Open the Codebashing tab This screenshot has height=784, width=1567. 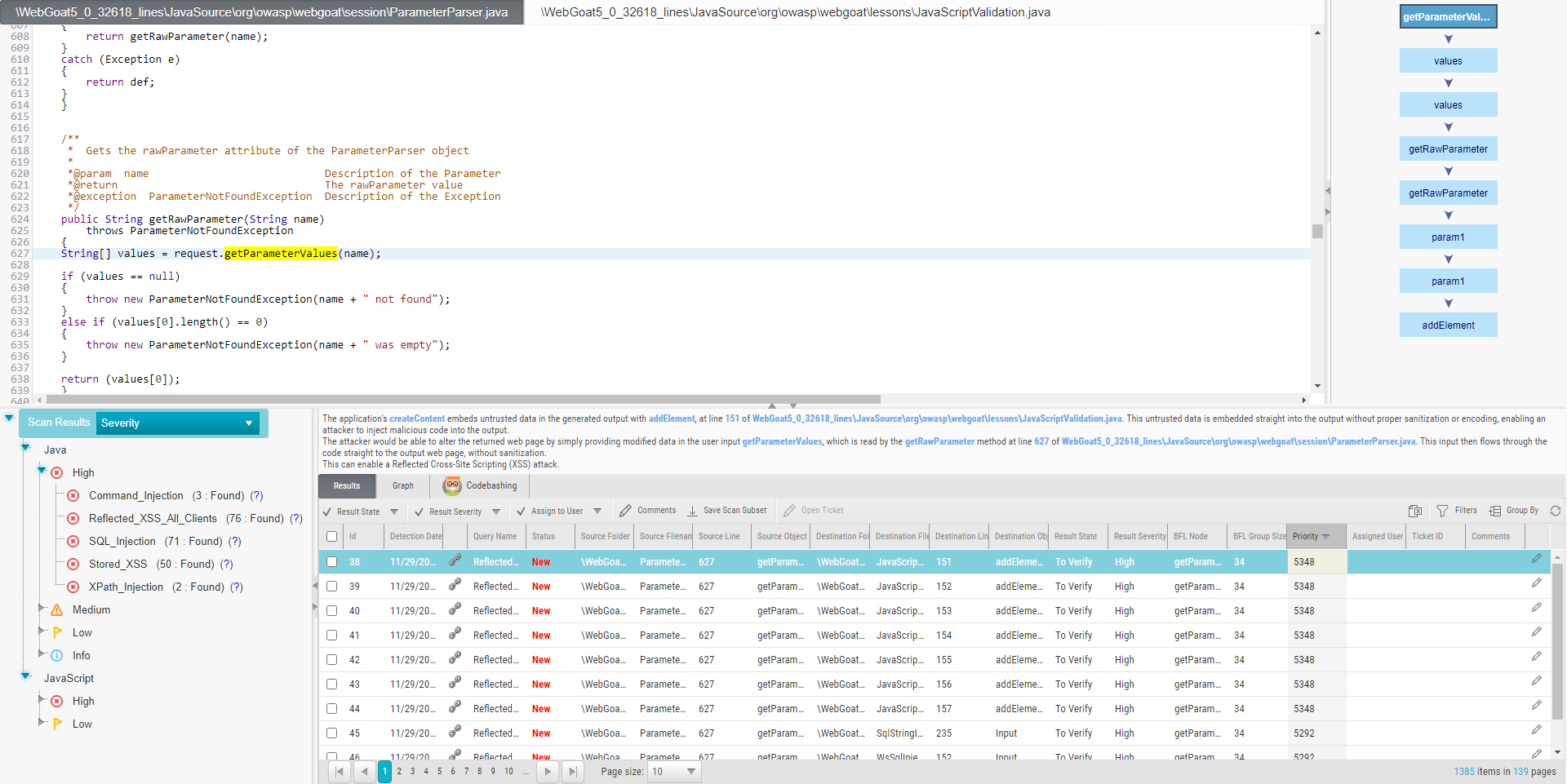[481, 486]
